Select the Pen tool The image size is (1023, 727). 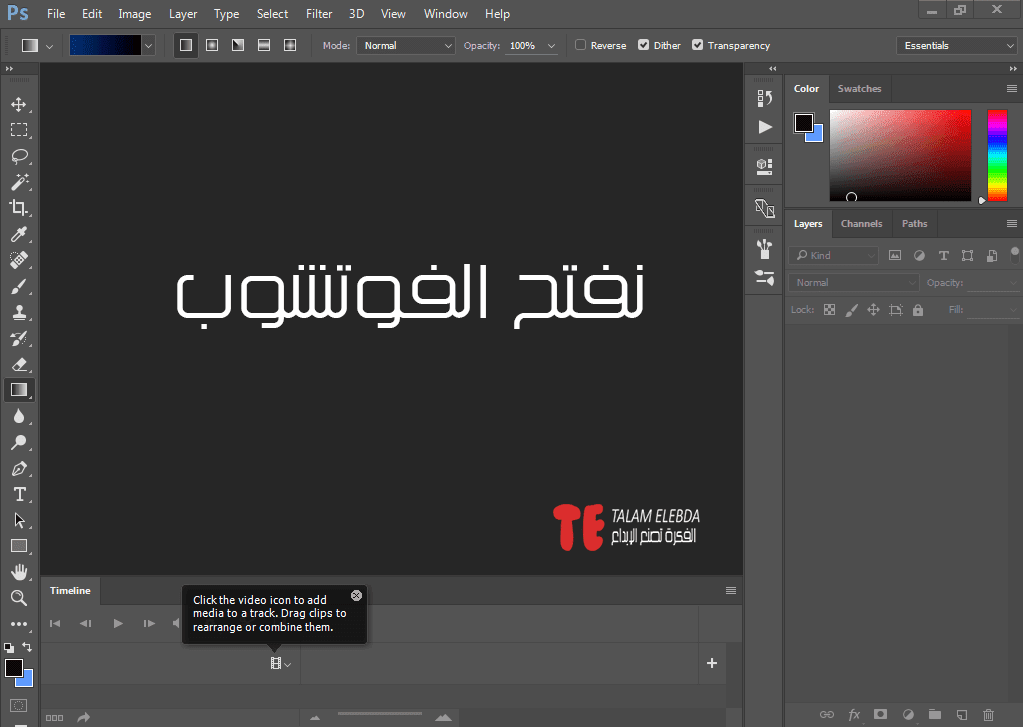point(19,469)
